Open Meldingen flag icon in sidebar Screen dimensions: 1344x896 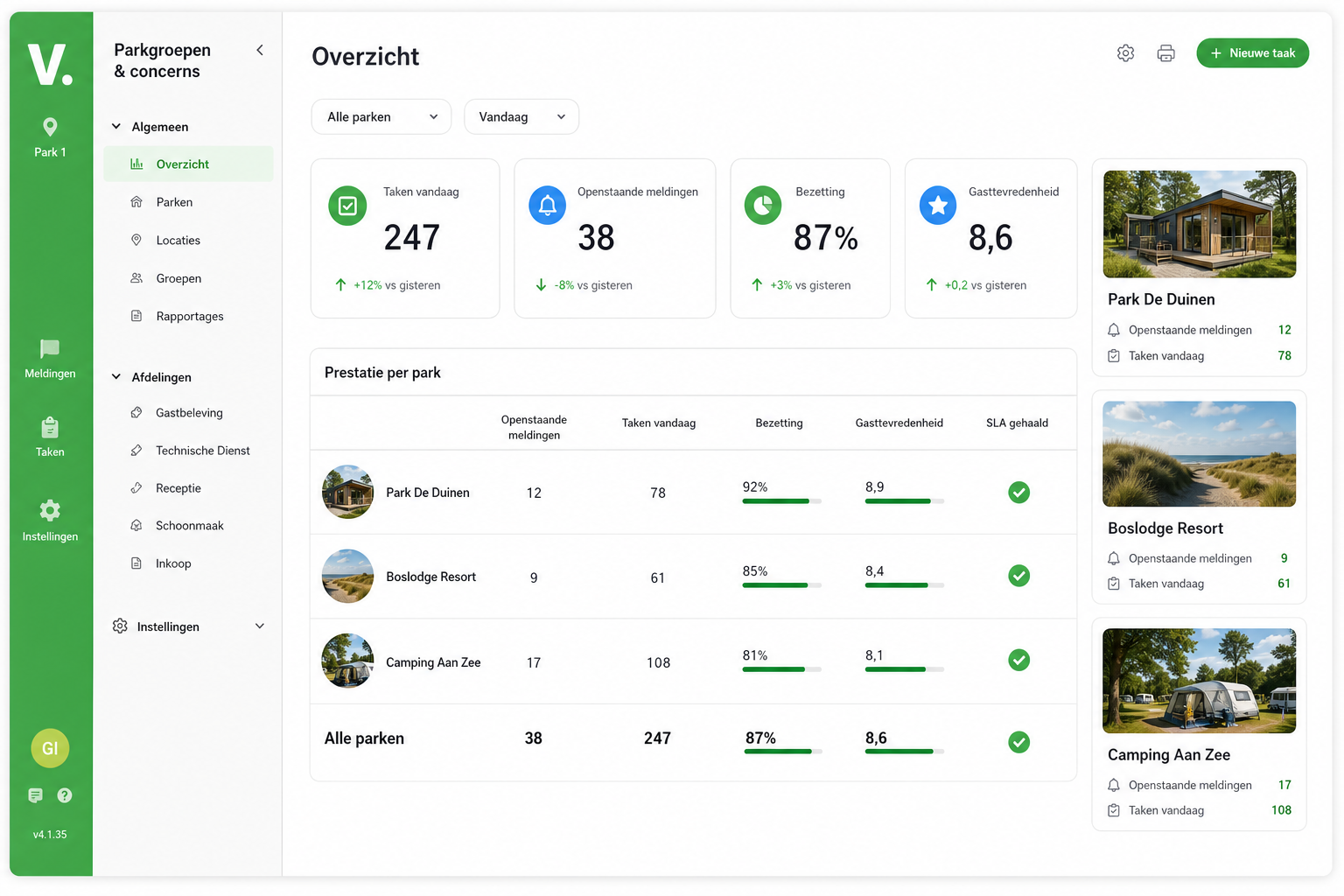click(50, 349)
